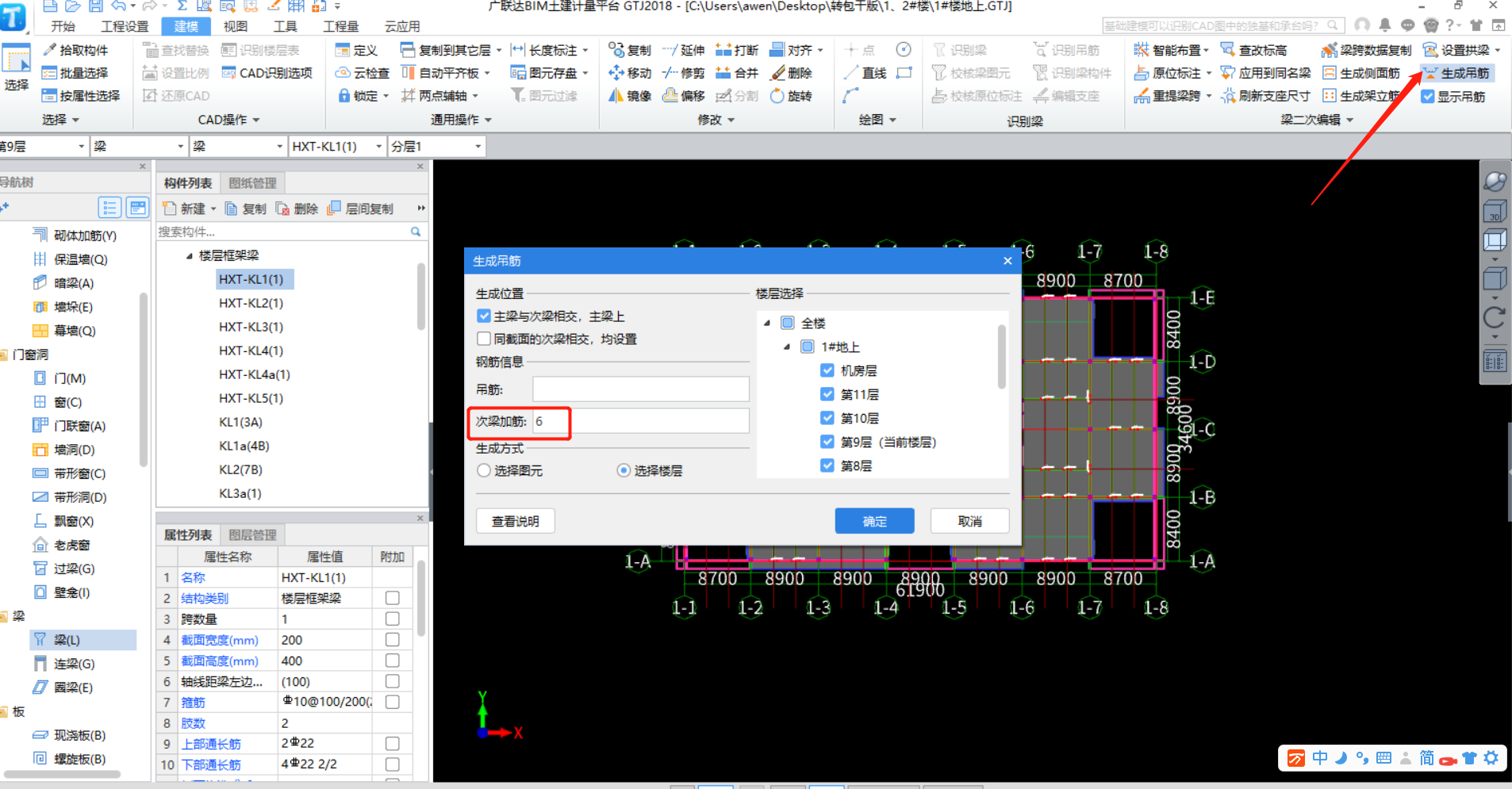Click 刷新支座尺寸 refresh support size

click(1264, 96)
